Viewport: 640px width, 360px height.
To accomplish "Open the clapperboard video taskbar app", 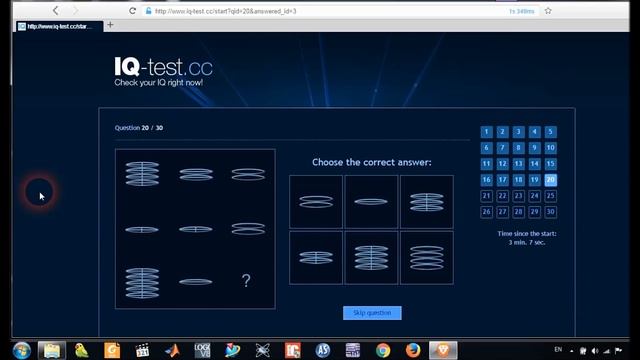I will click(x=142, y=350).
